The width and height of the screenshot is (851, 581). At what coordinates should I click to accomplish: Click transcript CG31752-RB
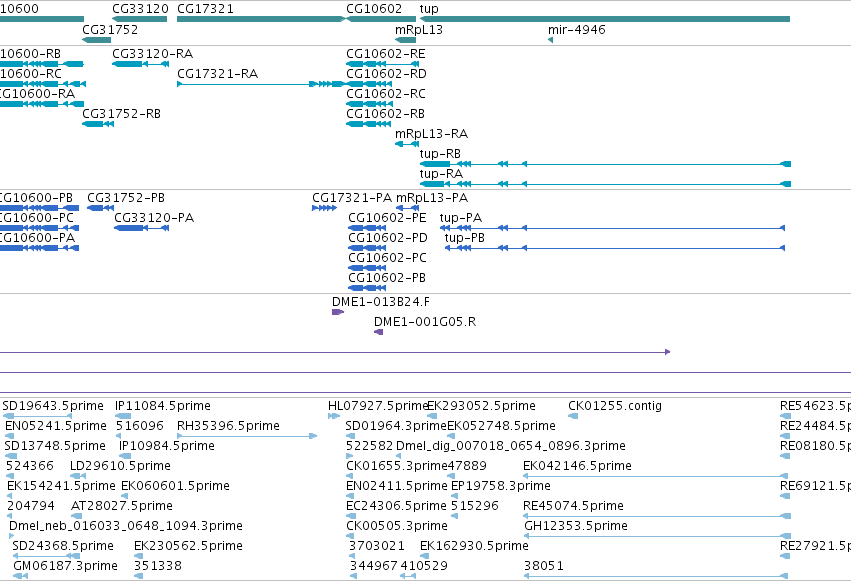[122, 114]
